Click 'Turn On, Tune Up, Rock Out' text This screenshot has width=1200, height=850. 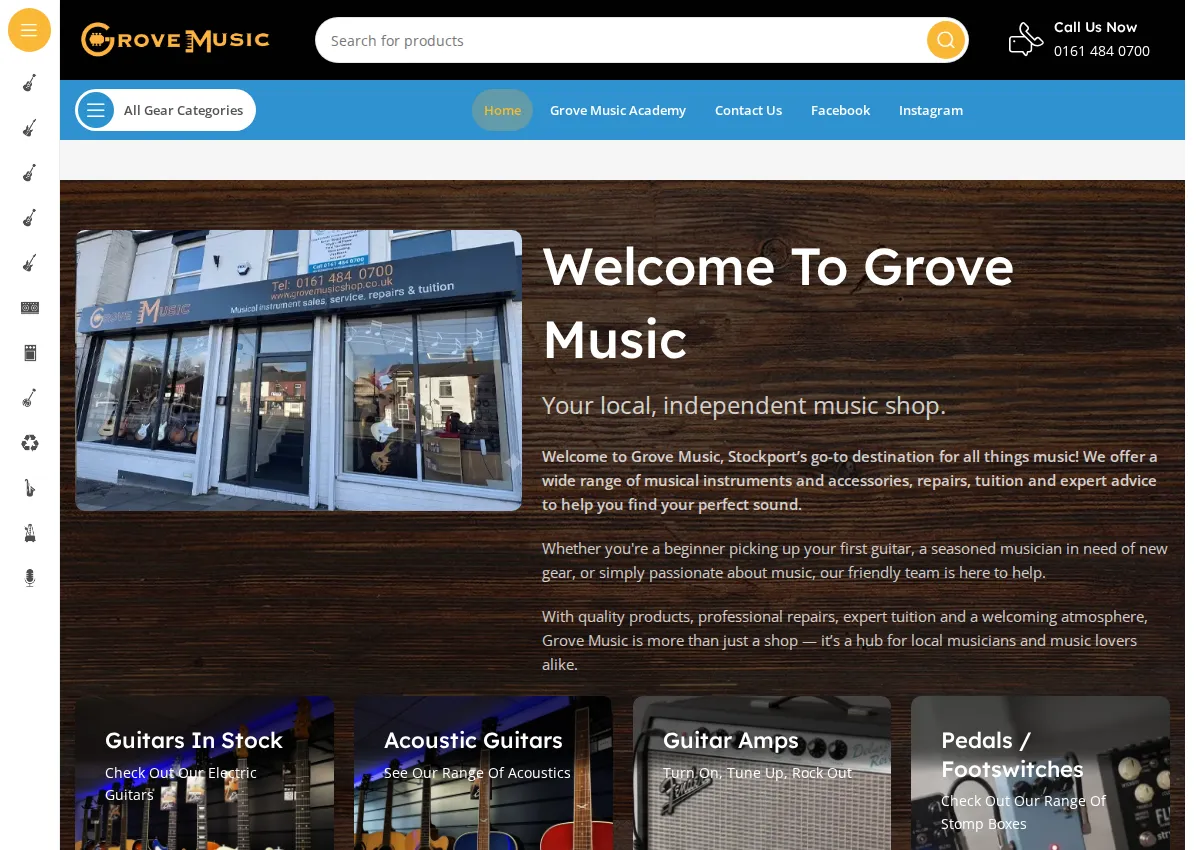757,773
